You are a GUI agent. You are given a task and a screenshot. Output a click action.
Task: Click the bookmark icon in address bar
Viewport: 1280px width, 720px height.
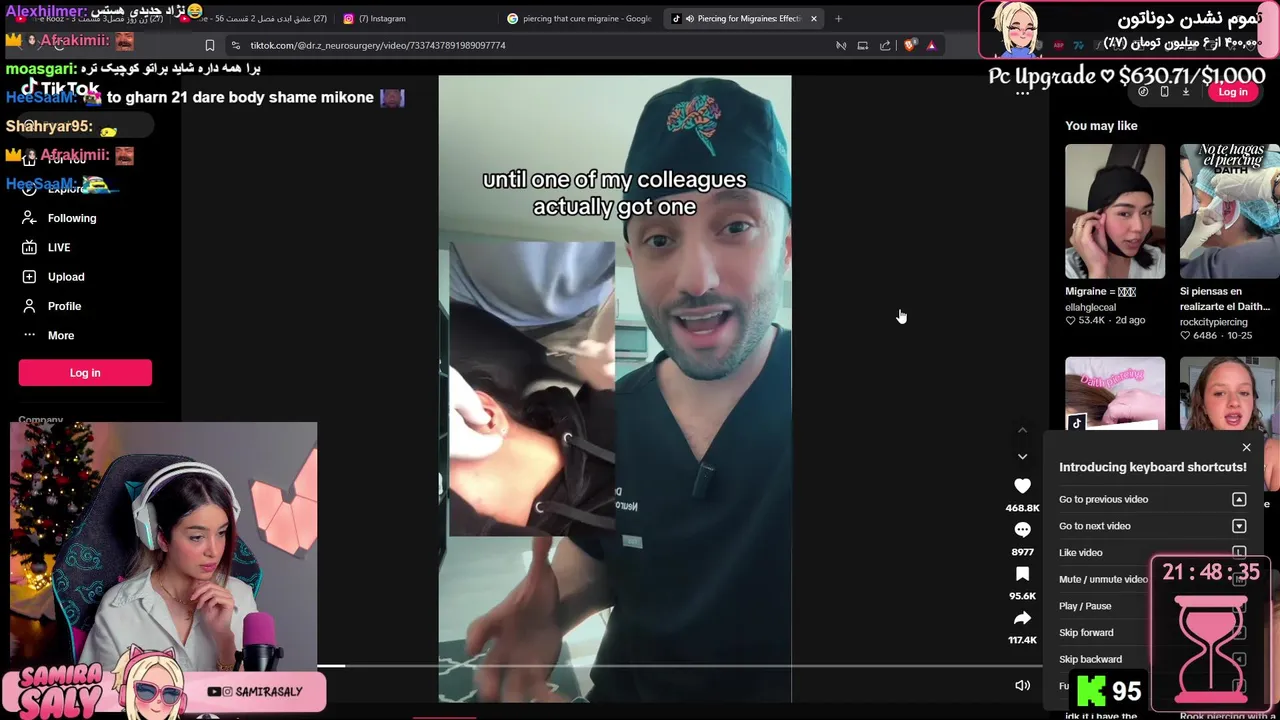tap(210, 45)
